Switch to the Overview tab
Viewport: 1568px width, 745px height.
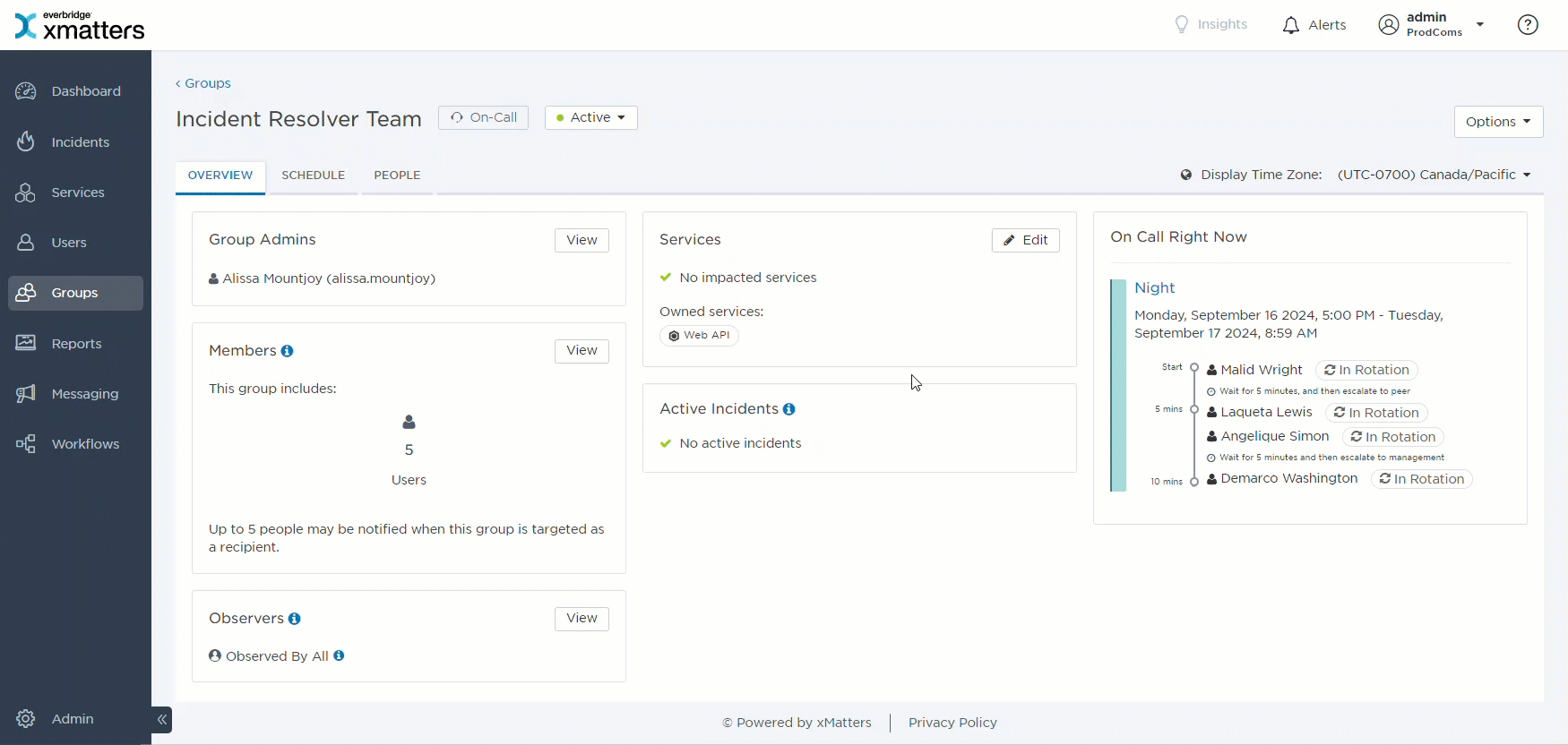point(220,176)
